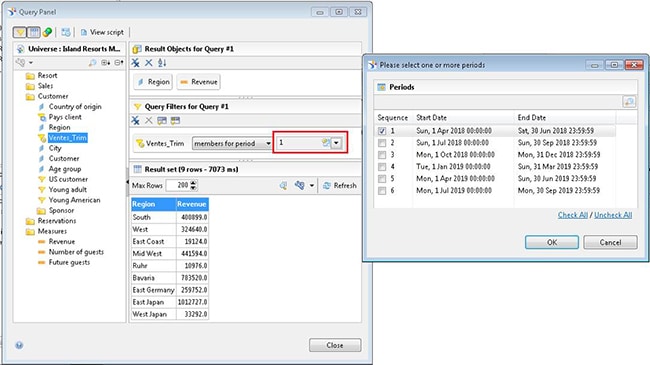Click the remove all icon in Result Objects

pos(136,63)
